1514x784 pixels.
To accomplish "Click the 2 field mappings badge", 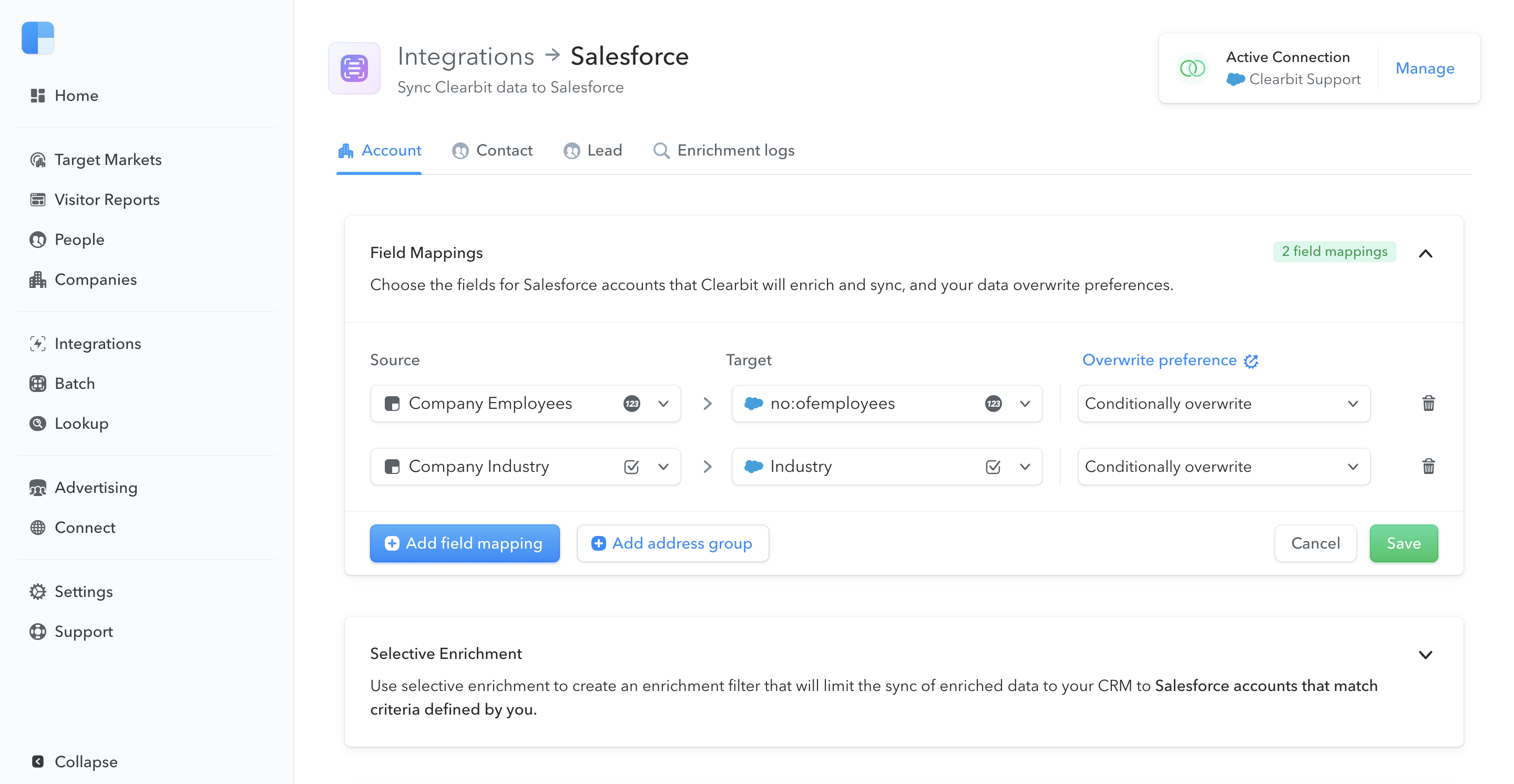I will pyautogui.click(x=1334, y=251).
